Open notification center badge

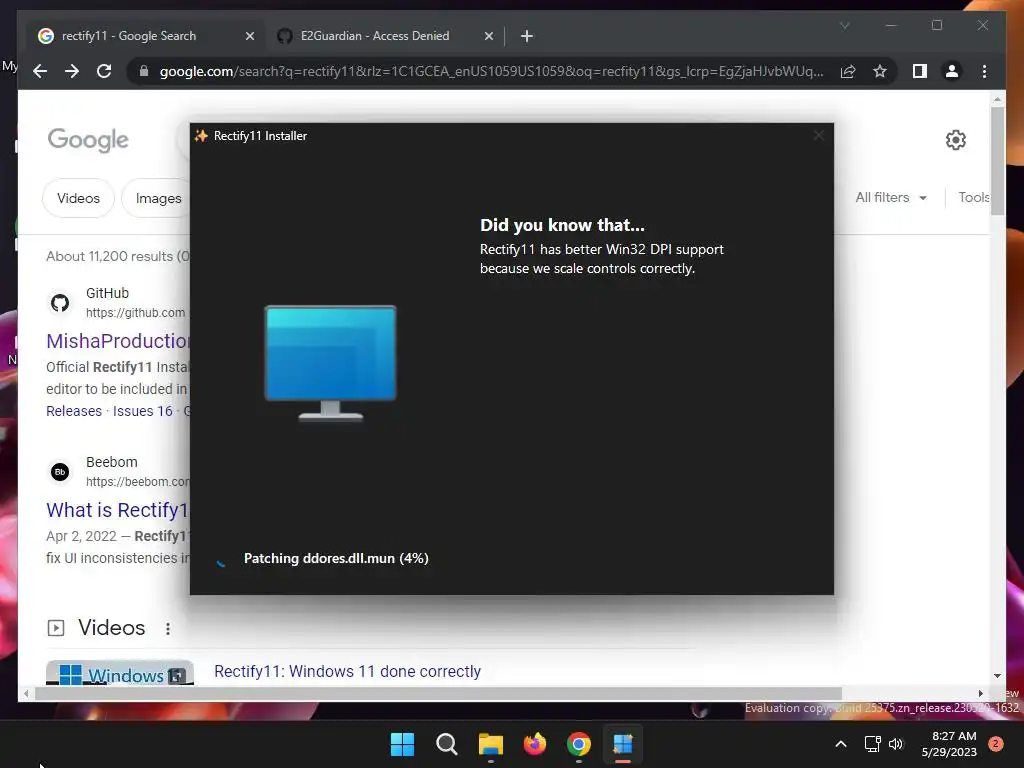pyautogui.click(x=995, y=744)
